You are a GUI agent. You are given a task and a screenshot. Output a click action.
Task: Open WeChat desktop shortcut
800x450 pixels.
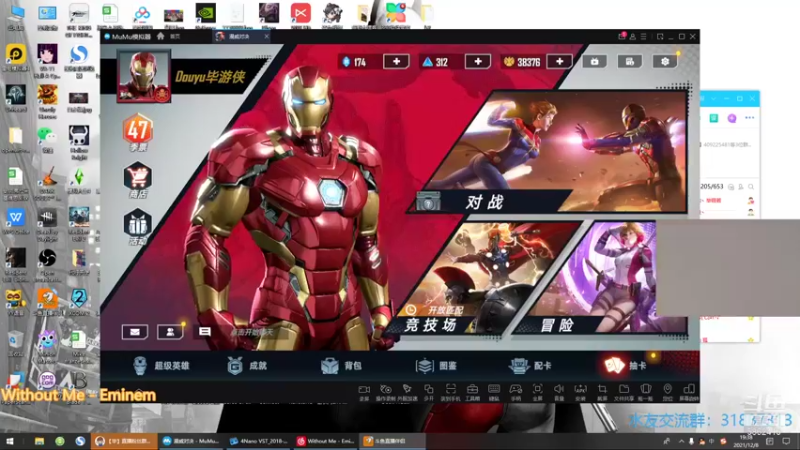tap(47, 140)
